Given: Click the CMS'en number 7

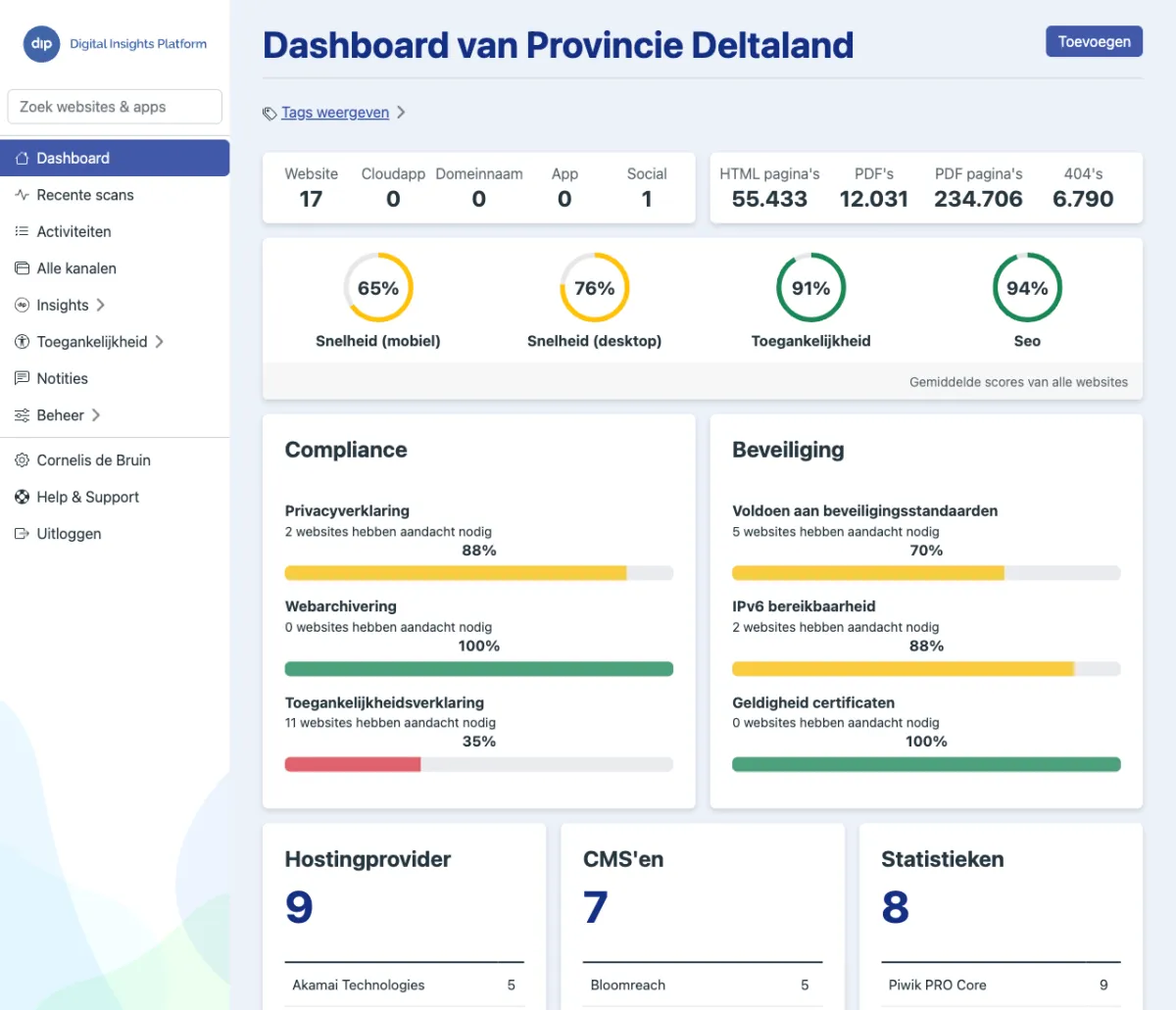Looking at the screenshot, I should (596, 907).
